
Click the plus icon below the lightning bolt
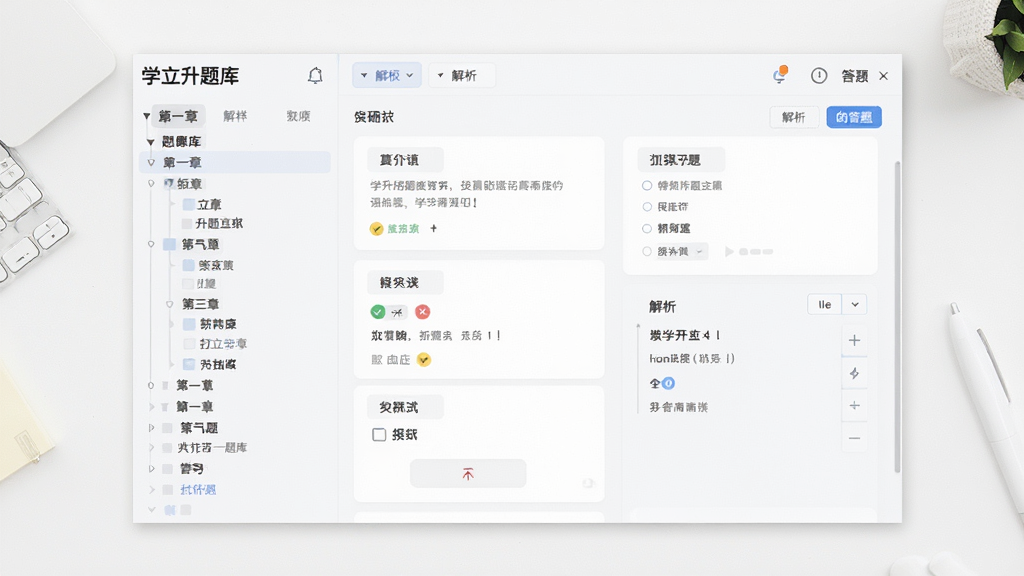(x=854, y=406)
